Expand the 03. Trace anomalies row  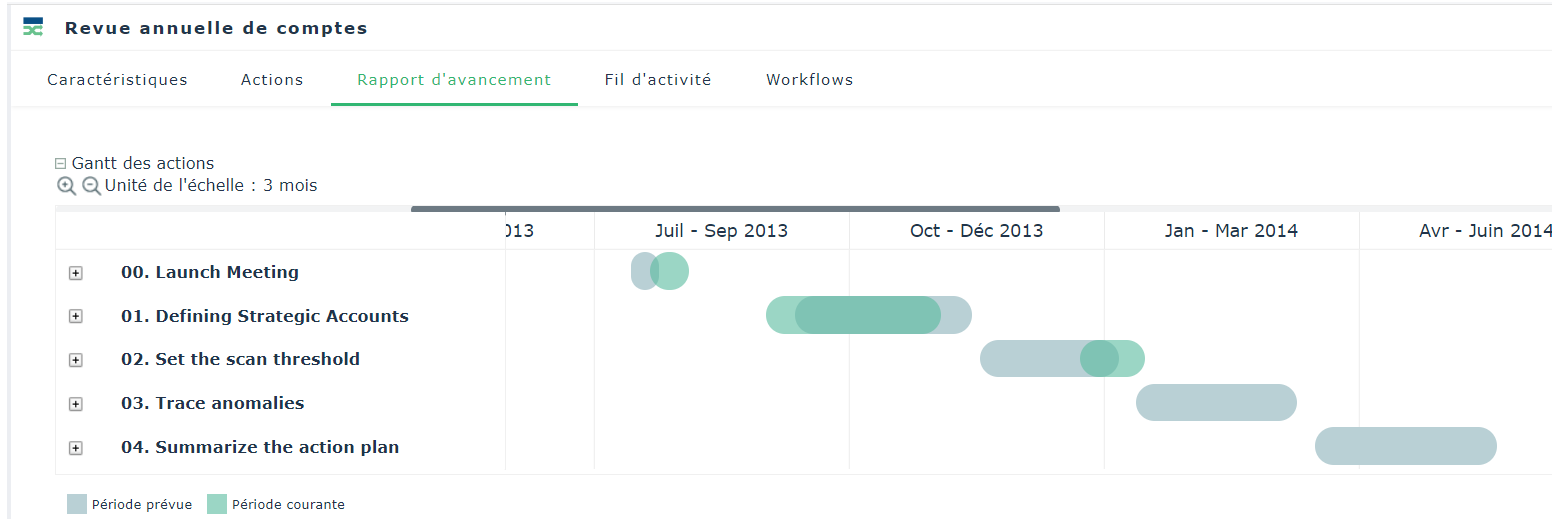click(75, 404)
